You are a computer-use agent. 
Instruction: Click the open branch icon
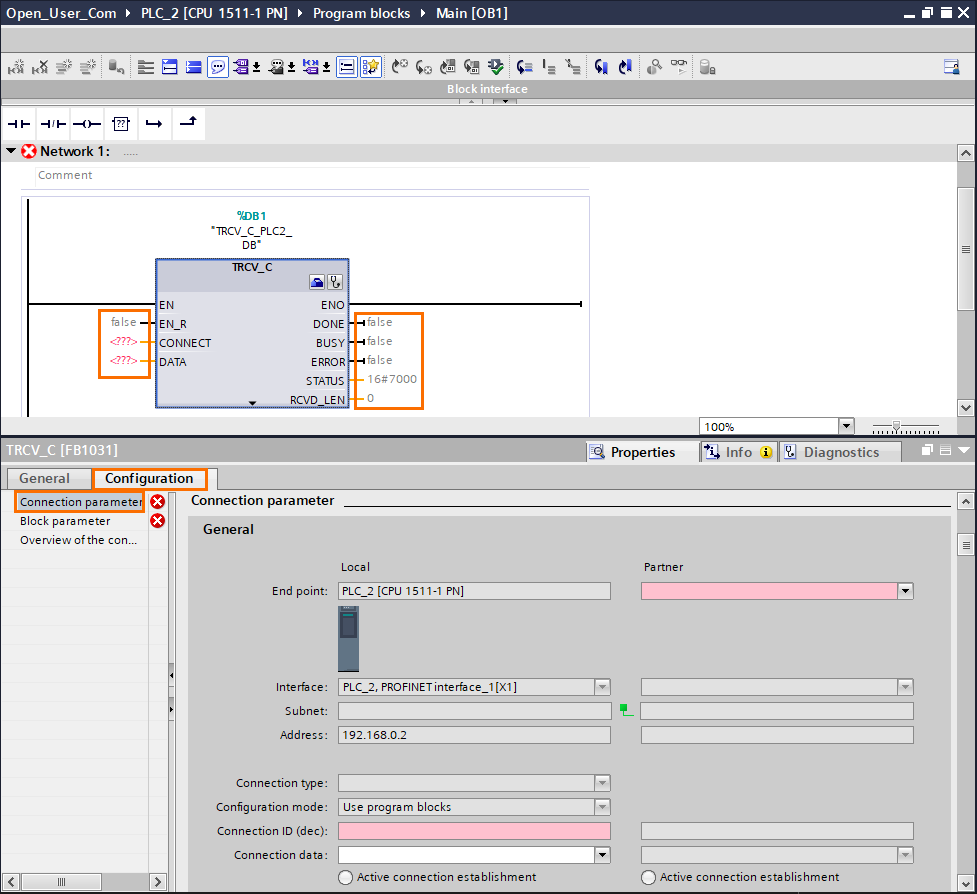[x=153, y=124]
